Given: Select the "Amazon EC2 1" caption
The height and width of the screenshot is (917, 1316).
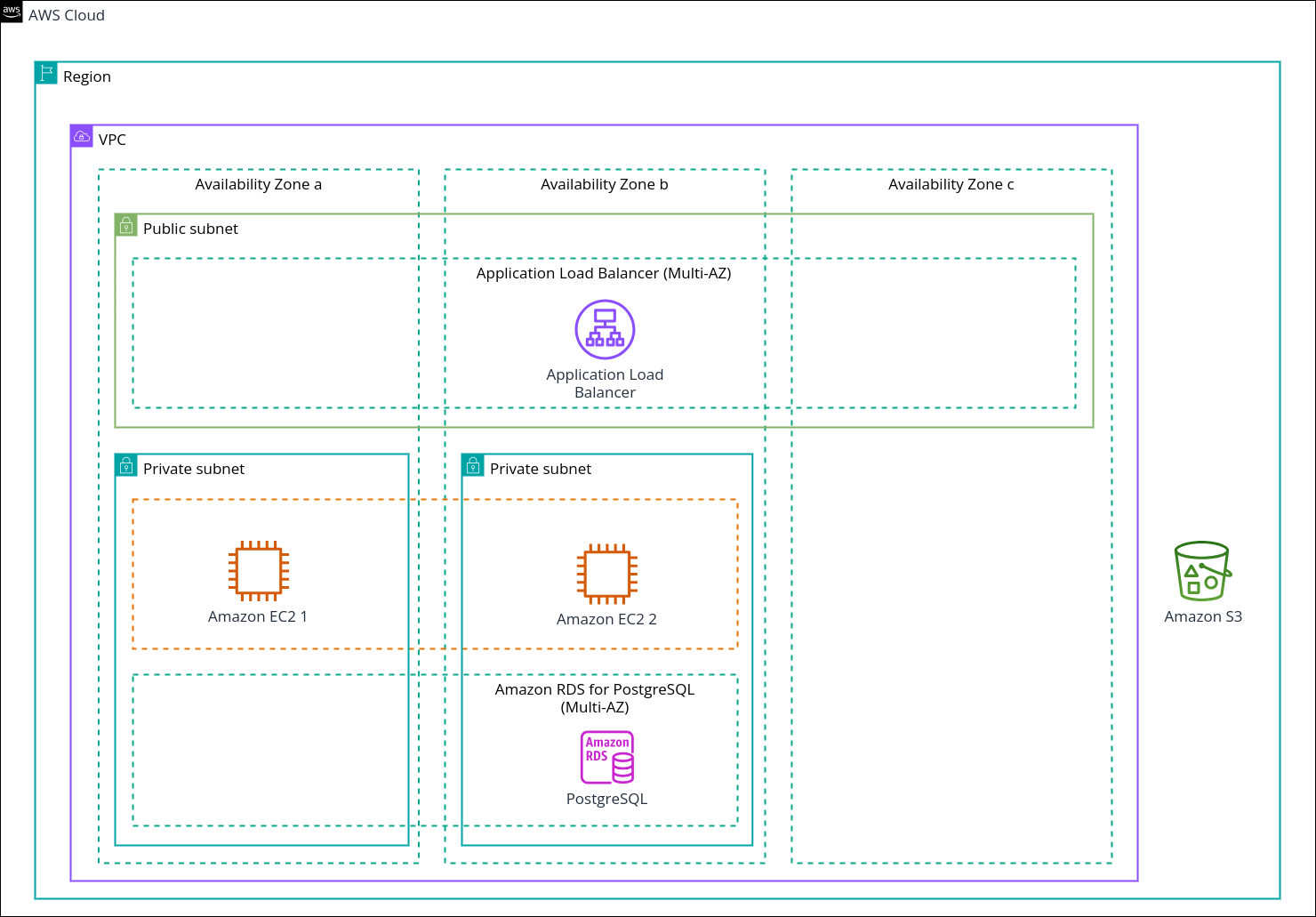Looking at the screenshot, I should (x=258, y=616).
